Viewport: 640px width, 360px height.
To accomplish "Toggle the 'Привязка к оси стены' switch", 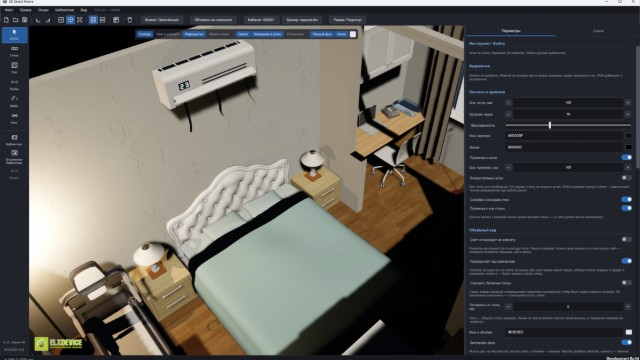I will [x=626, y=208].
